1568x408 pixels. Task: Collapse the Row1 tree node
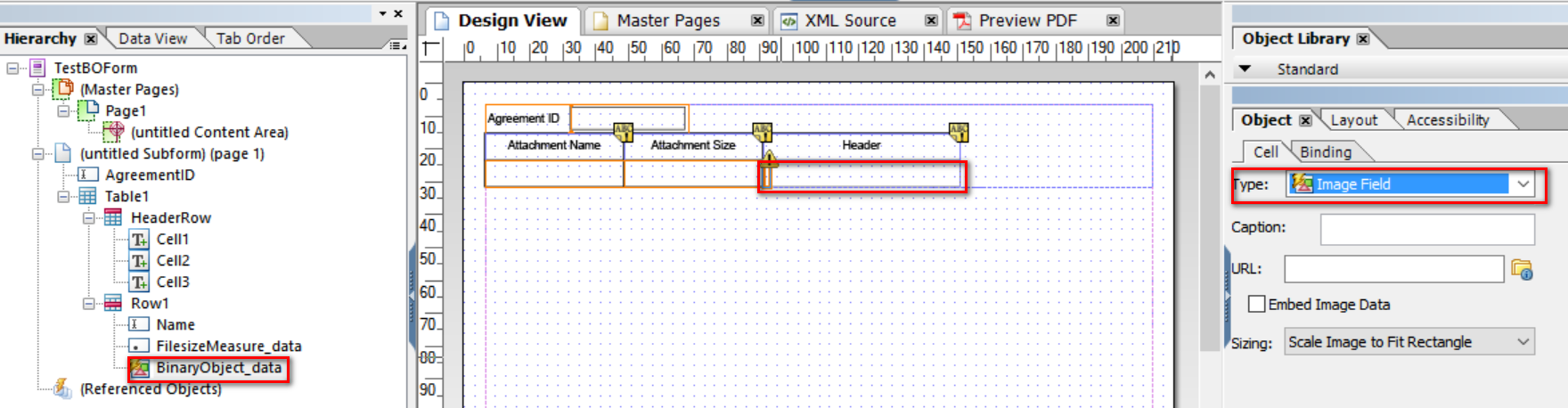(89, 303)
